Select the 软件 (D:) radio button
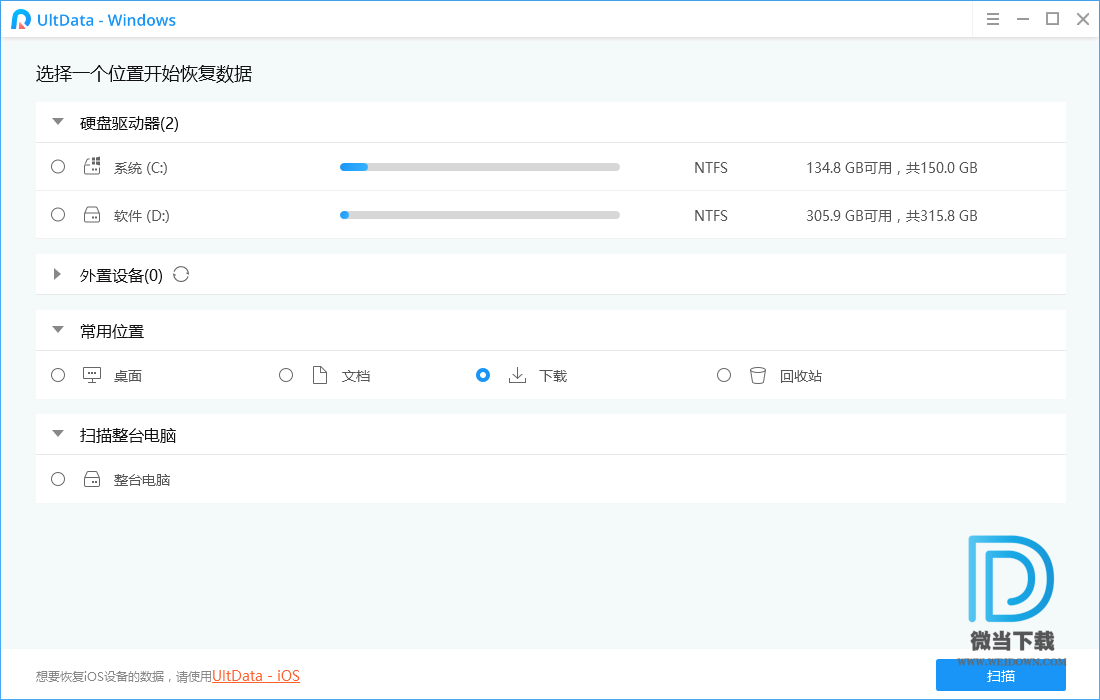The width and height of the screenshot is (1100, 700). coord(58,215)
